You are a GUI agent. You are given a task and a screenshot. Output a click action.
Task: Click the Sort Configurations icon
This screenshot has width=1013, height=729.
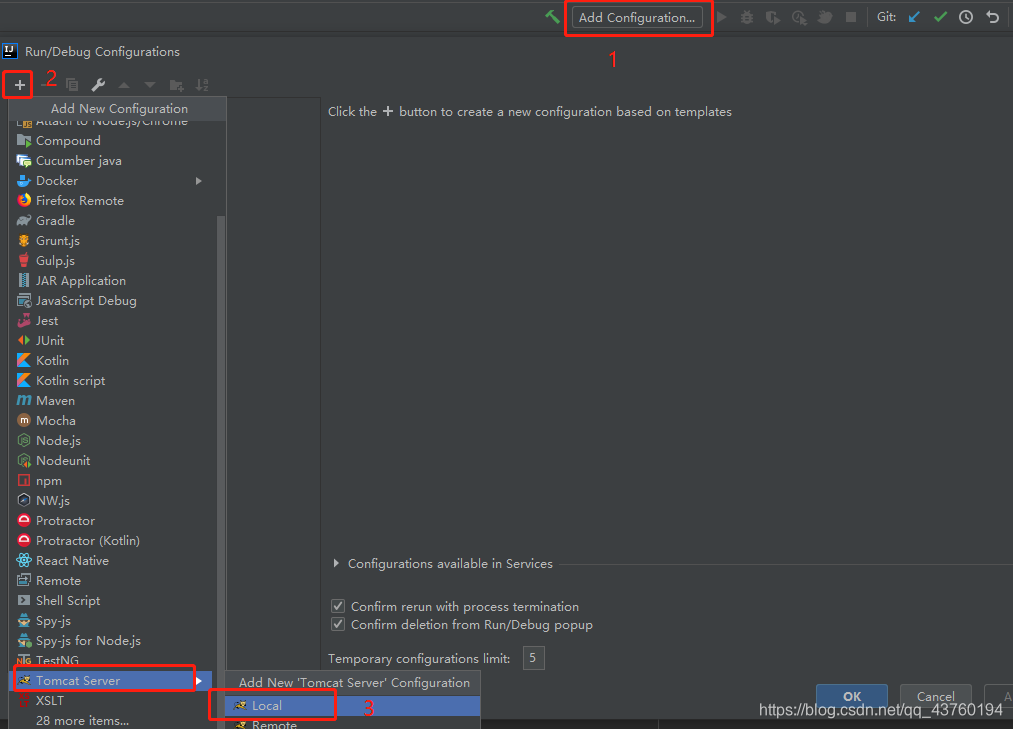pyautogui.click(x=202, y=85)
